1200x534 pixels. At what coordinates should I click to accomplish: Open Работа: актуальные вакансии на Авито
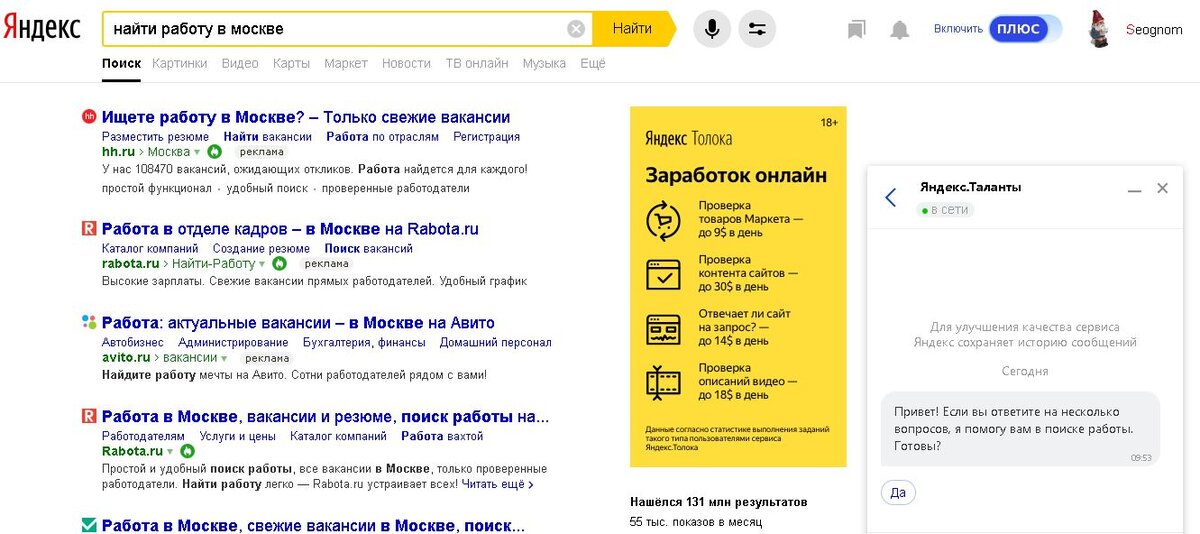click(x=298, y=323)
